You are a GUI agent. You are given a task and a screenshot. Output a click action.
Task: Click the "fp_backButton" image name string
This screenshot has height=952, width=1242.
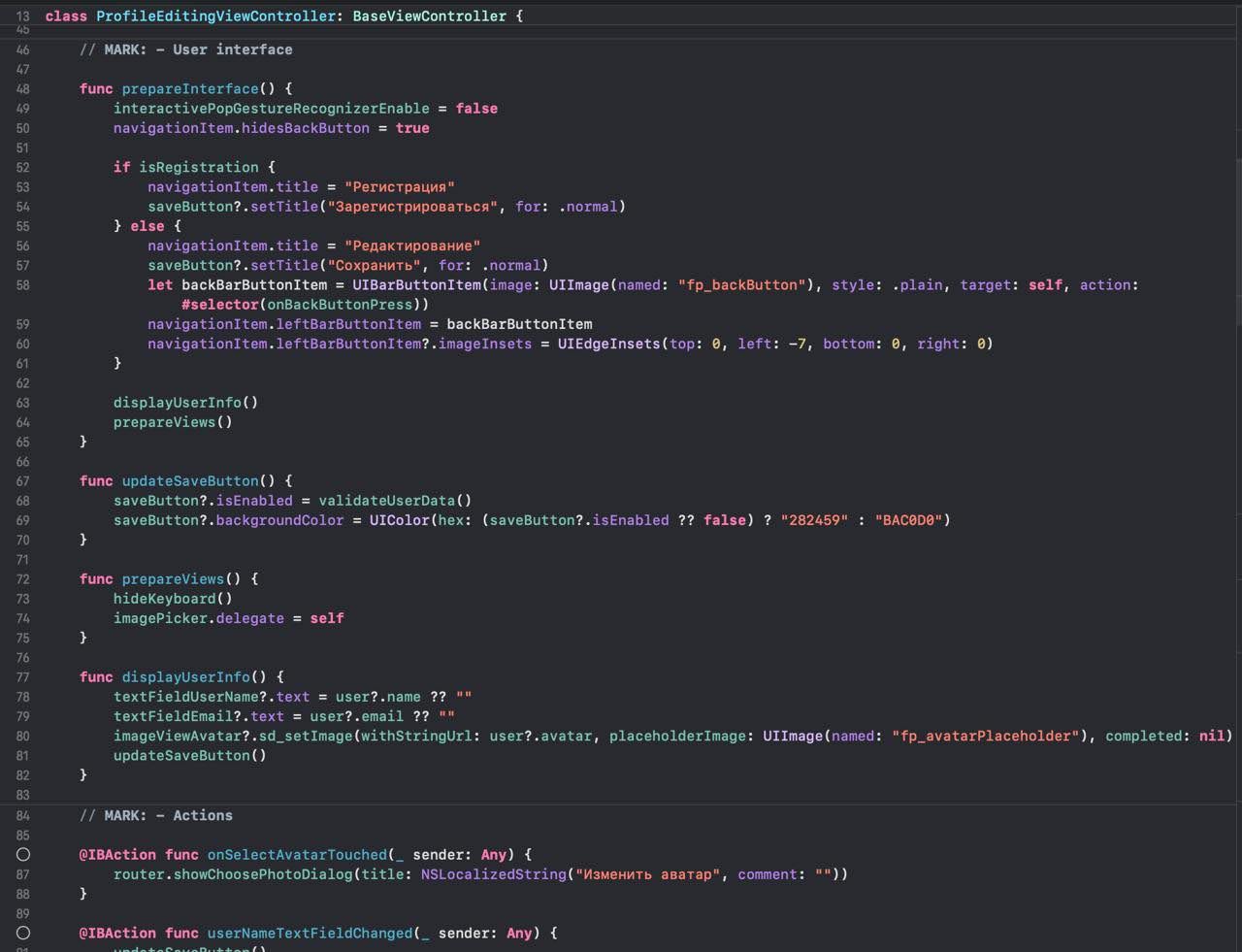(x=742, y=285)
